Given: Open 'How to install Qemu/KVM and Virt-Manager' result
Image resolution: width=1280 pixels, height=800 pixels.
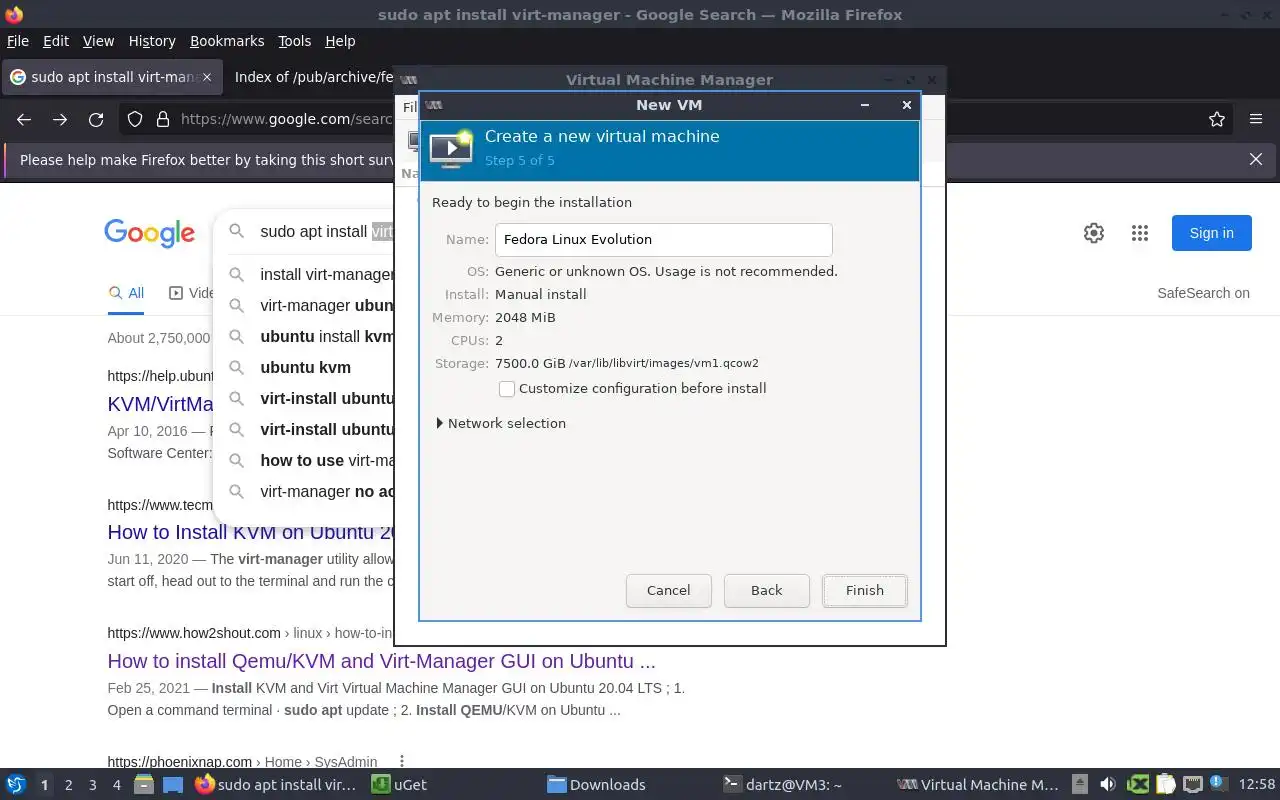Looking at the screenshot, I should [x=381, y=661].
